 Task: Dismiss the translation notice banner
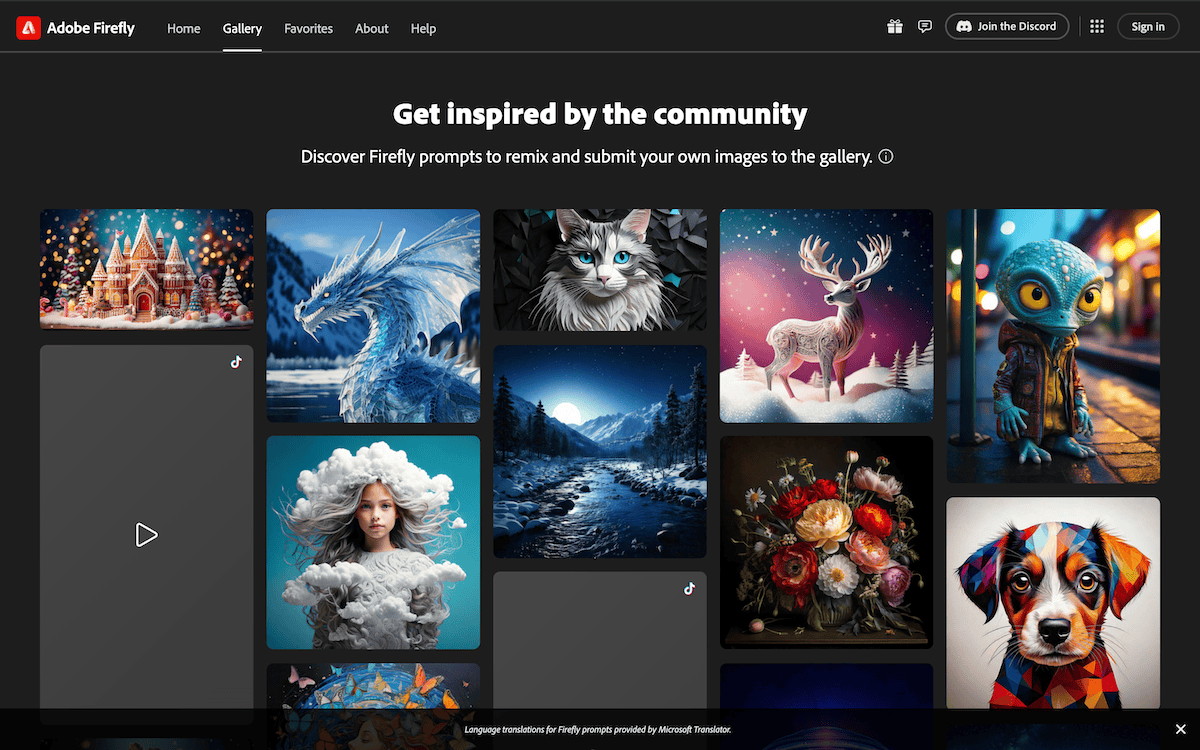coord(1180,730)
